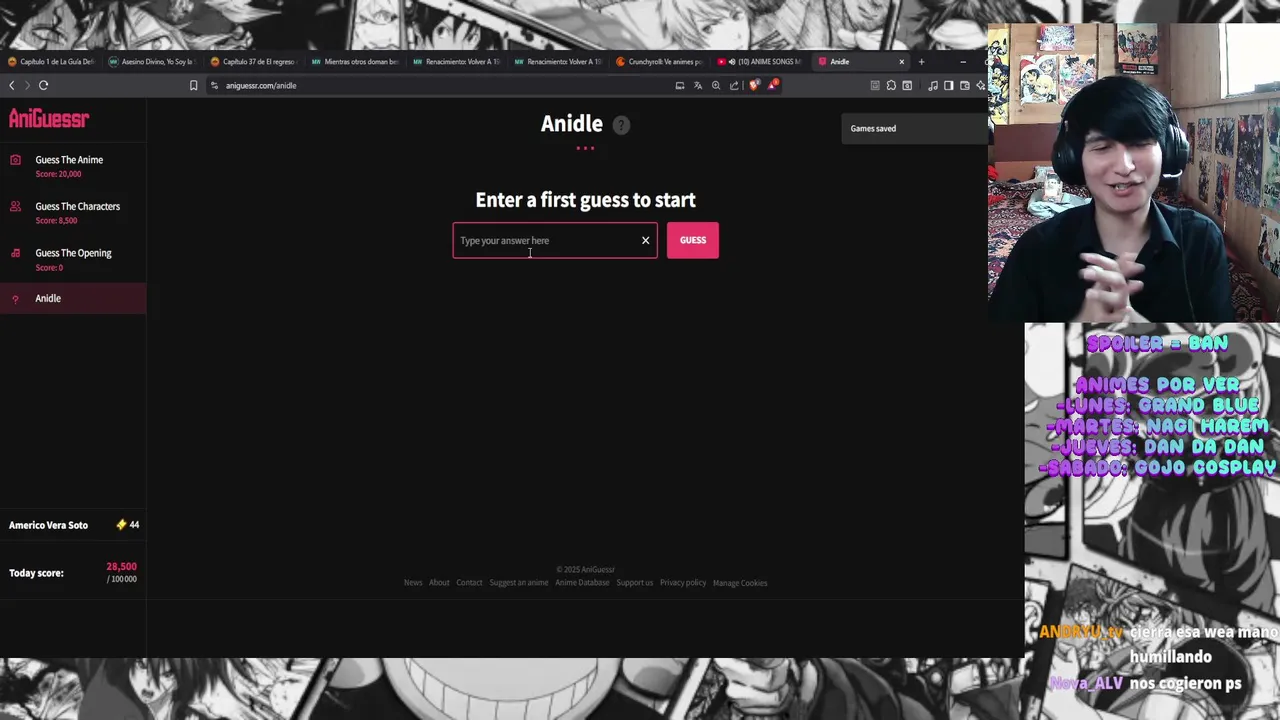
Task: Open the Brave playlist music note icon
Action: pyautogui.click(x=933, y=85)
